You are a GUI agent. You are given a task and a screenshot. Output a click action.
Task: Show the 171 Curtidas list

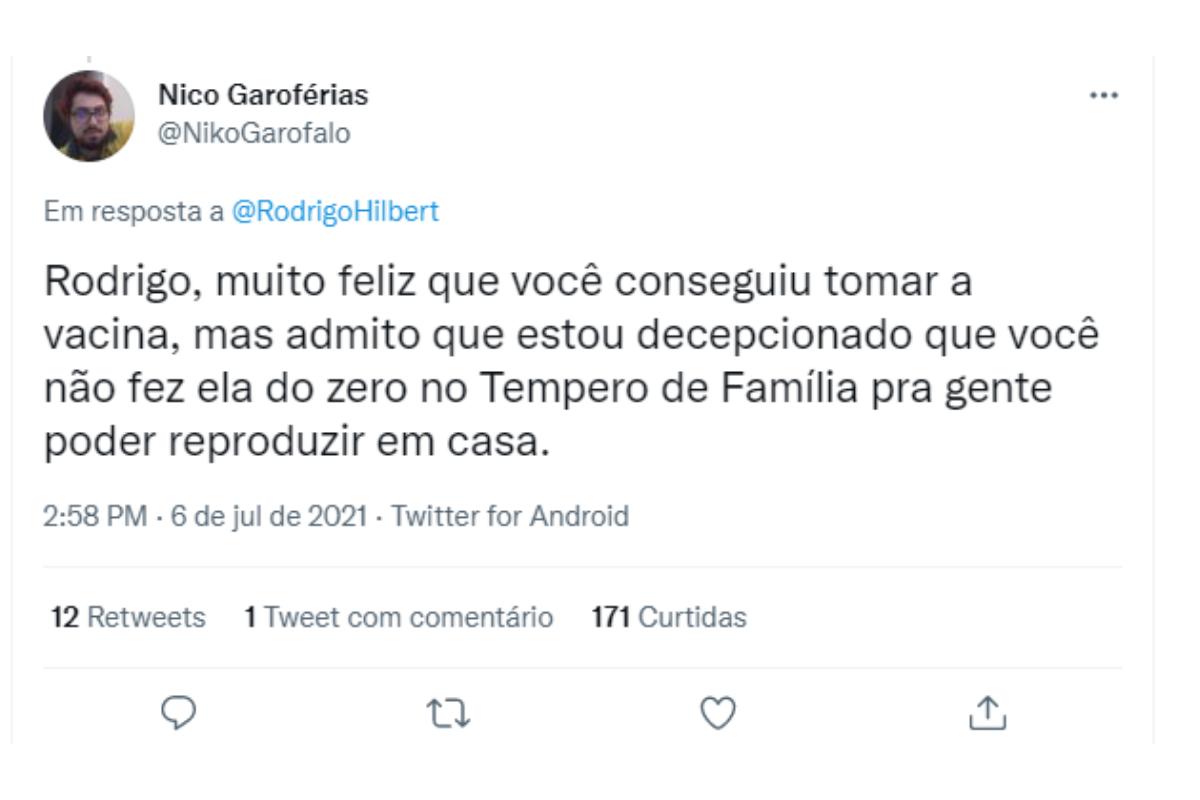pos(669,618)
